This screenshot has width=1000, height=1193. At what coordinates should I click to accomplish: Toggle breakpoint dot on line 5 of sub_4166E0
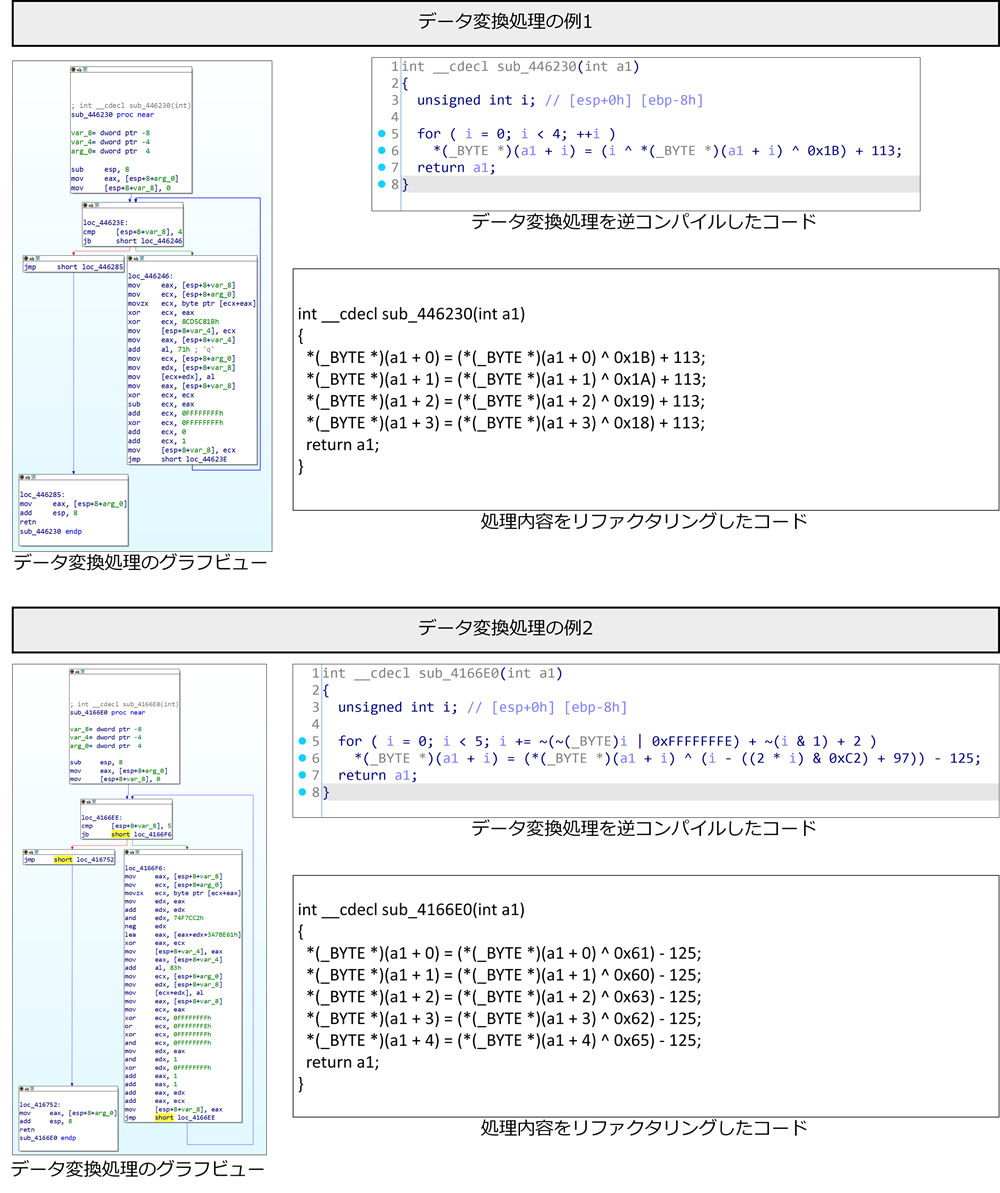coord(303,740)
